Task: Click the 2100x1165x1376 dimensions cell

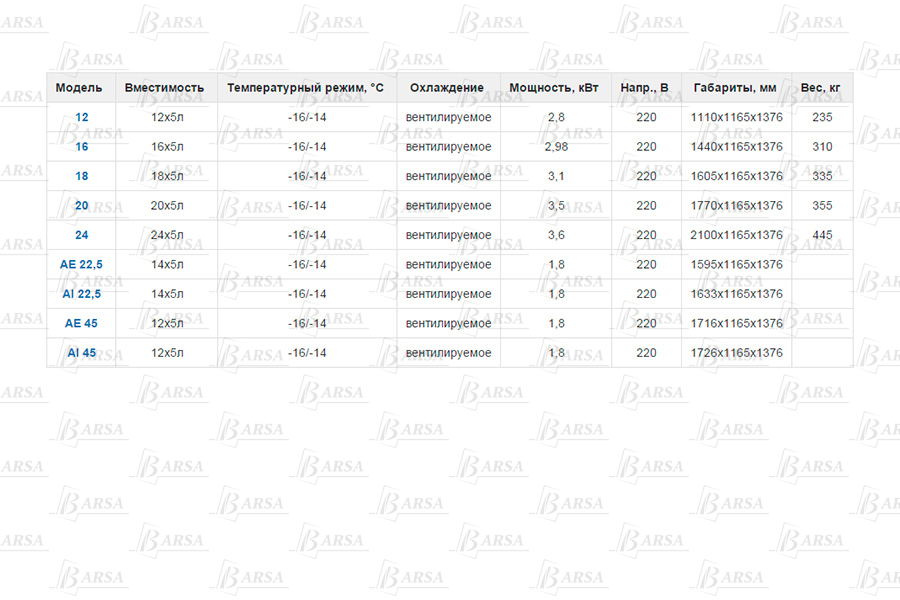Action: point(736,235)
